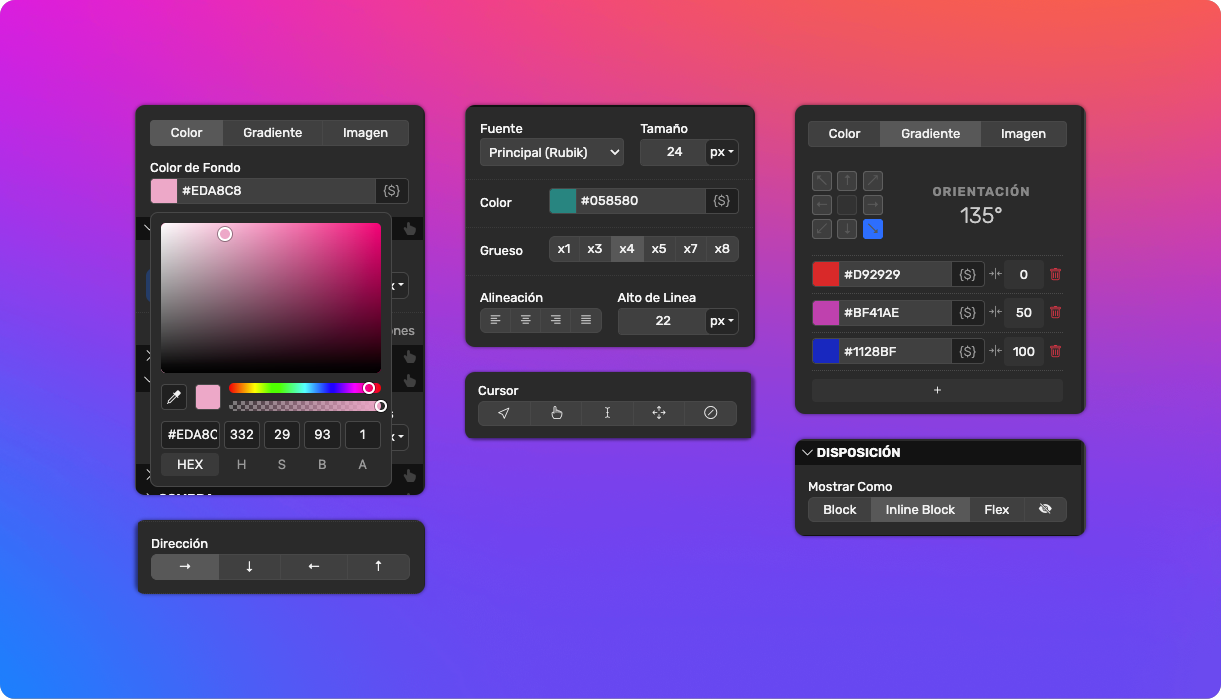Viewport: 1221px width, 699px height.
Task: Set Grueso weight to x8
Action: click(x=722, y=249)
